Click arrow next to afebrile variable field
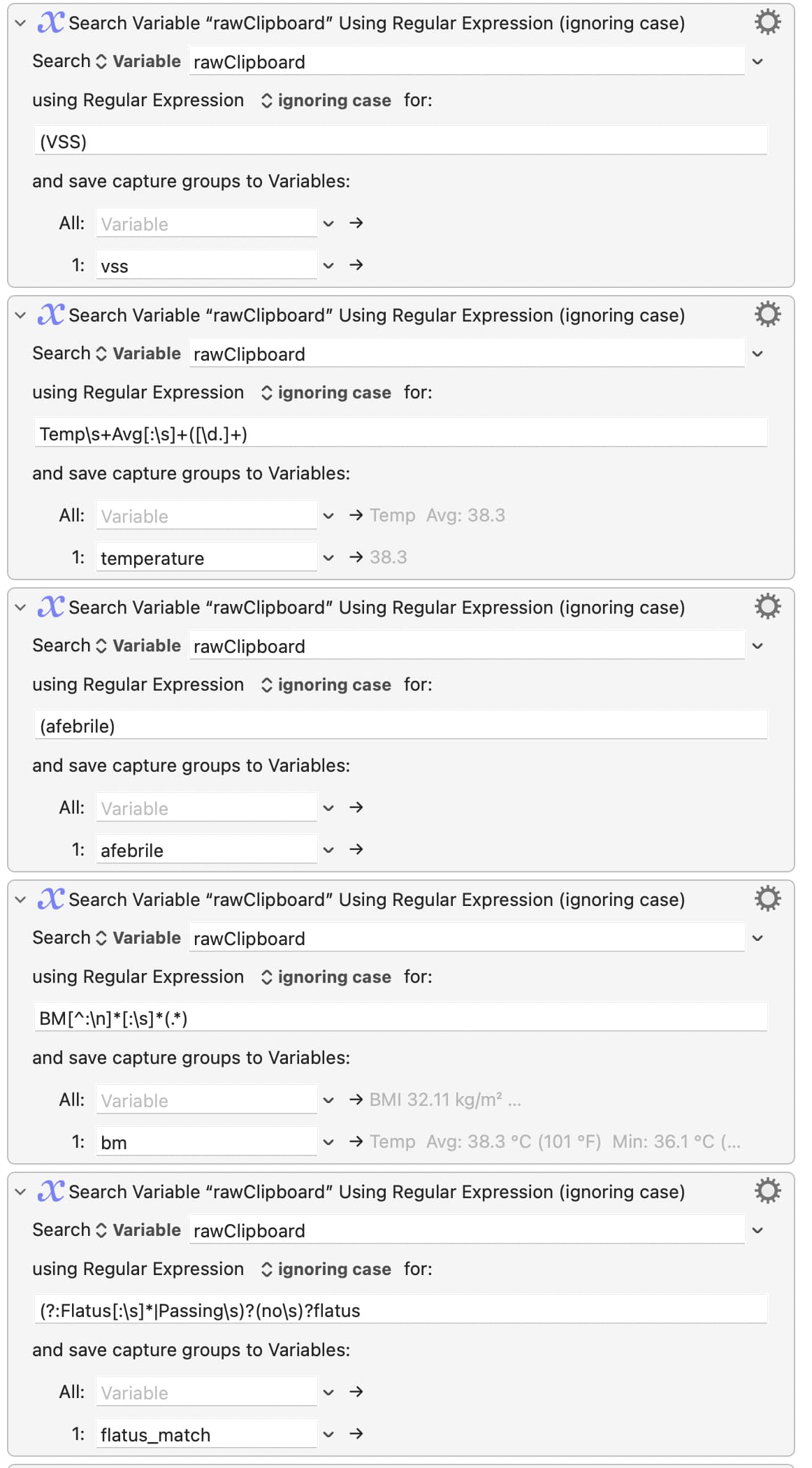 coord(356,849)
